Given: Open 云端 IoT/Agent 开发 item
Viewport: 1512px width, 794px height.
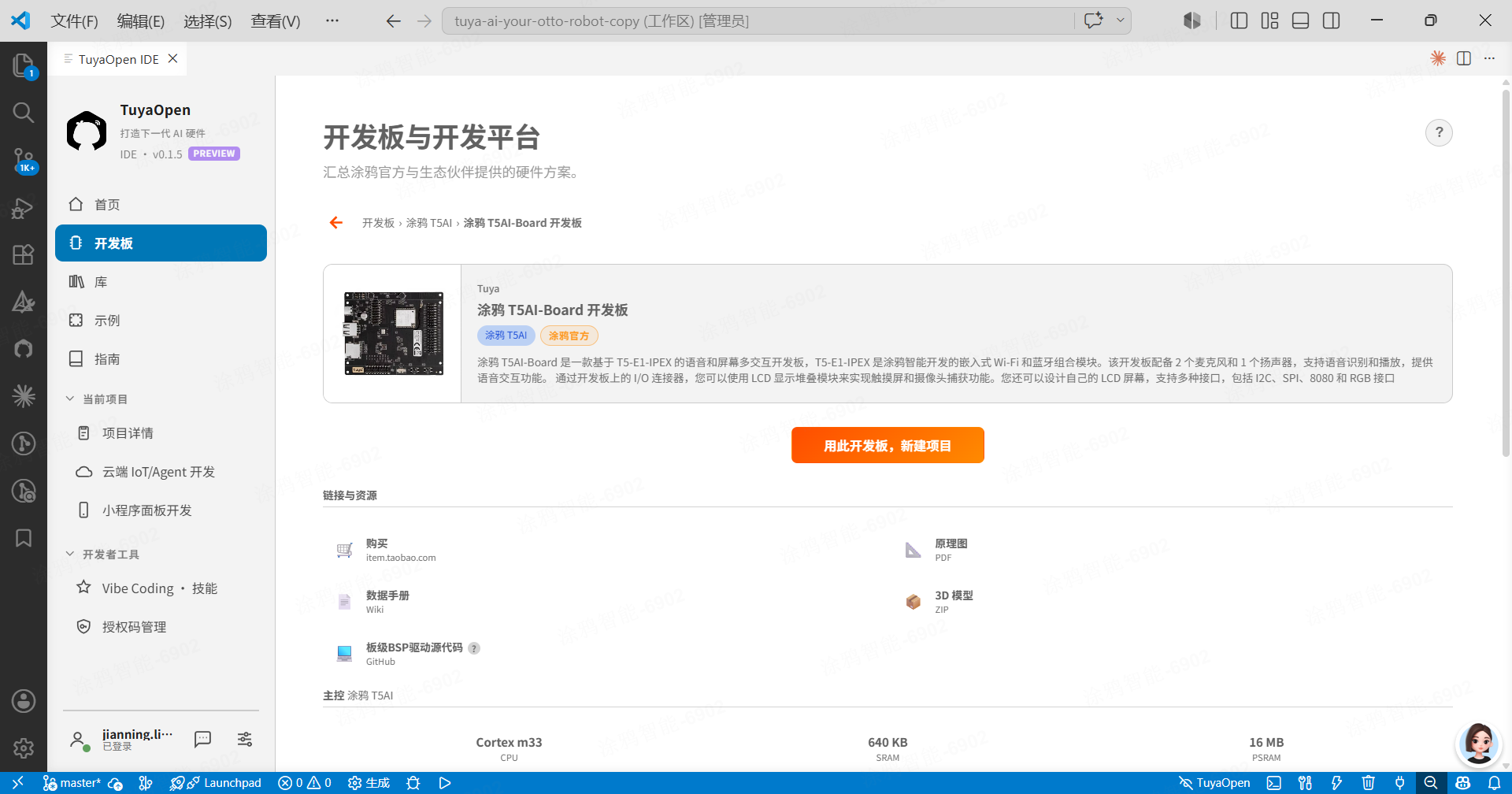Looking at the screenshot, I should (x=161, y=472).
